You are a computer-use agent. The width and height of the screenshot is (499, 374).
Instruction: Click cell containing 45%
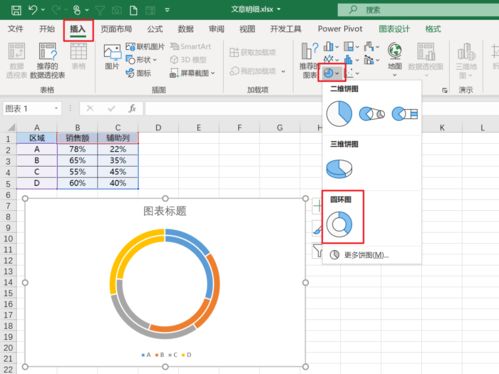coord(118,172)
